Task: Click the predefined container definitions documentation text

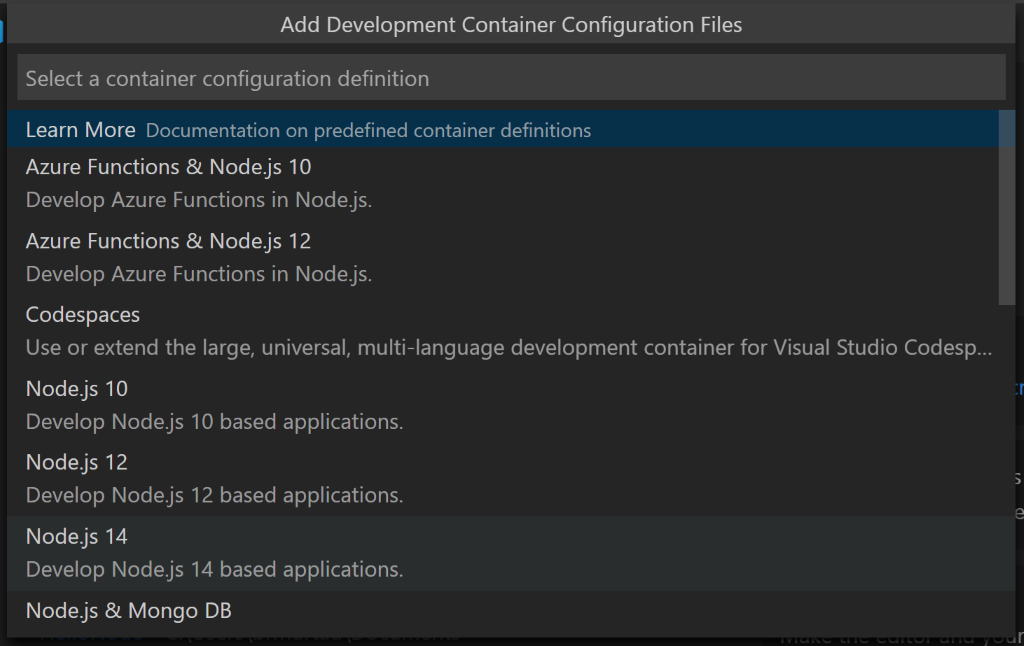Action: (x=368, y=130)
